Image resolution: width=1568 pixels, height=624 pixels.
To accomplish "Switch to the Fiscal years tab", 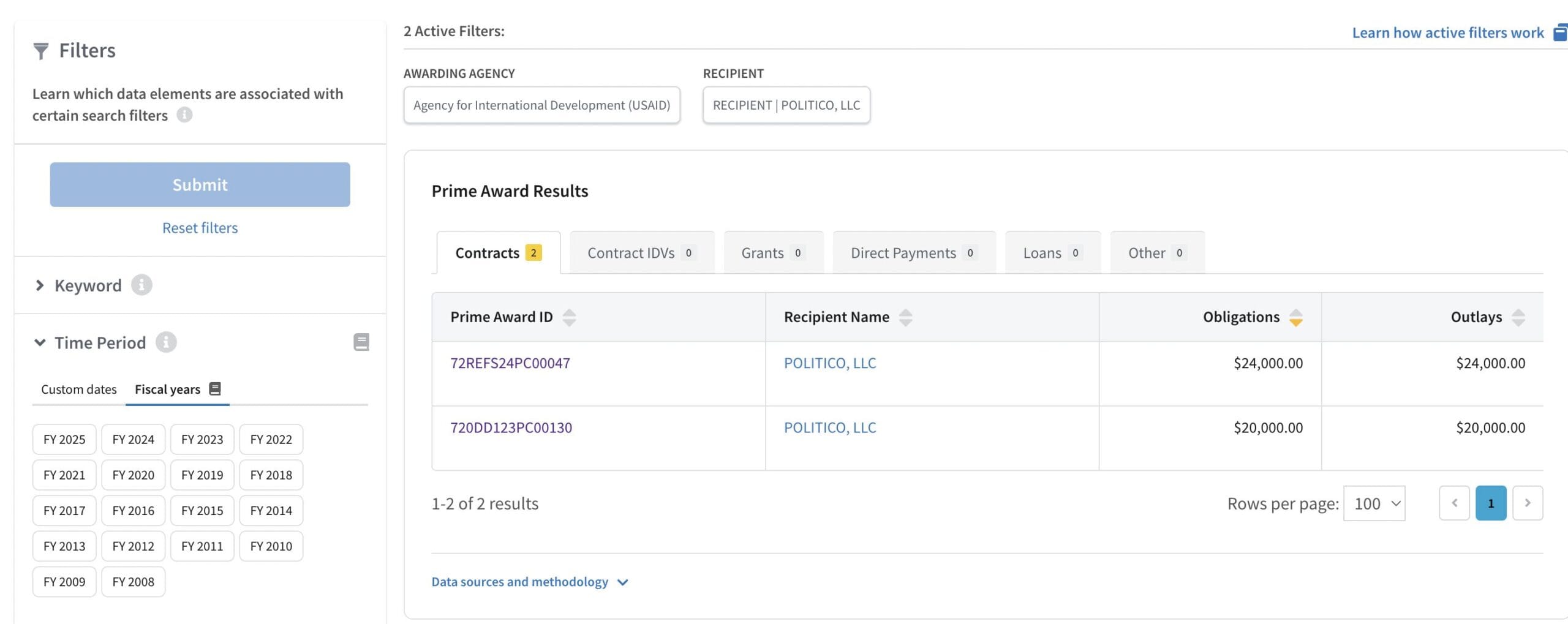I will [x=177, y=389].
